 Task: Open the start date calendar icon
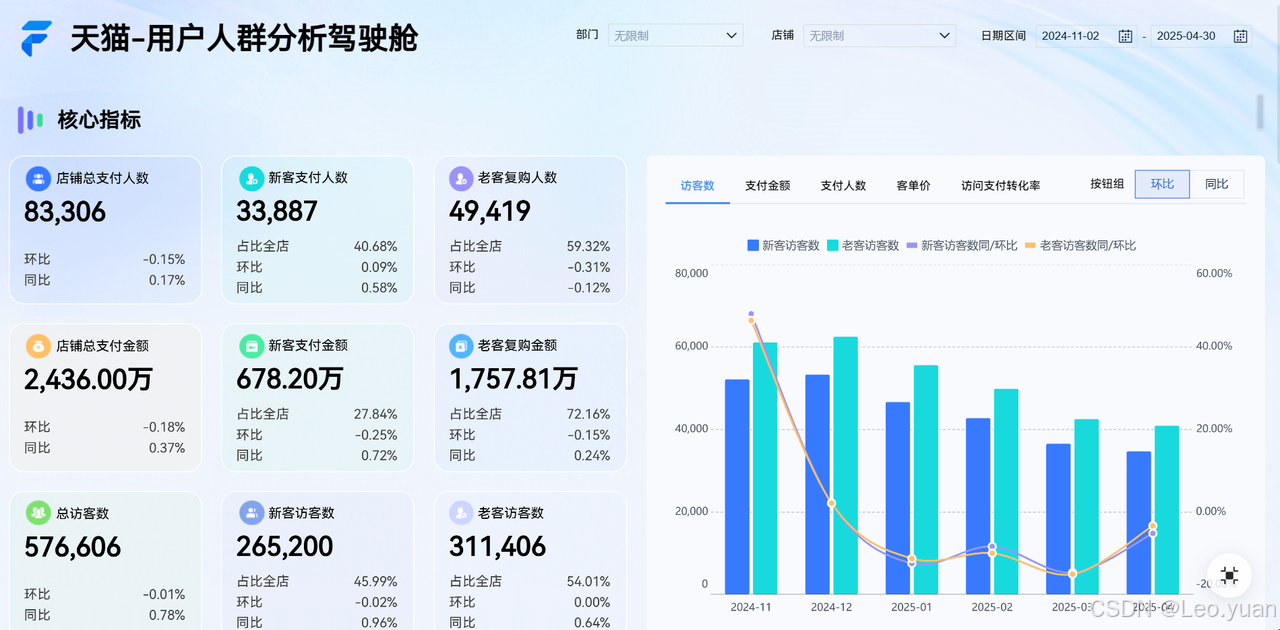coord(1125,36)
